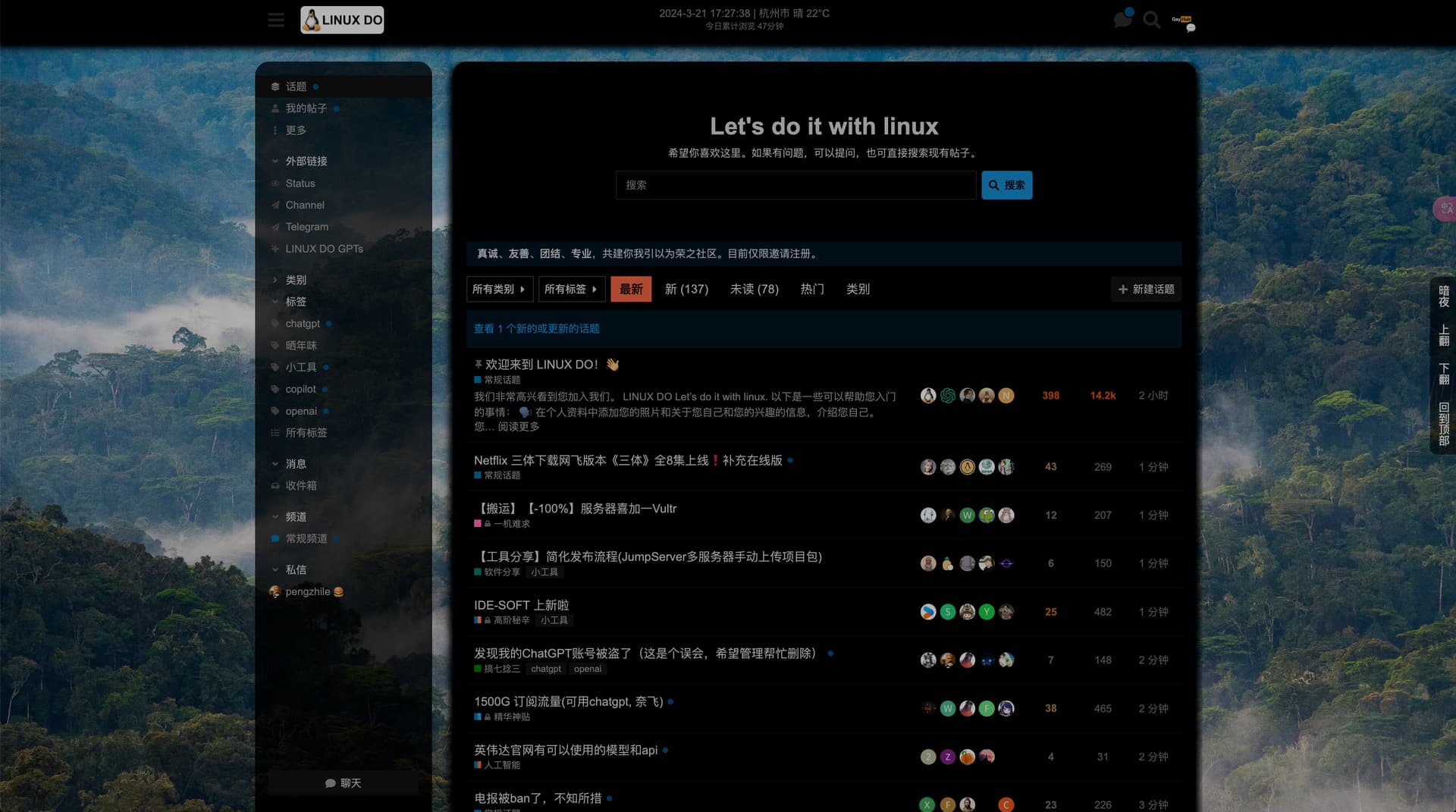Screen dimensions: 1456x812
Task: Switch to 新 (137) tab
Action: 686,290
